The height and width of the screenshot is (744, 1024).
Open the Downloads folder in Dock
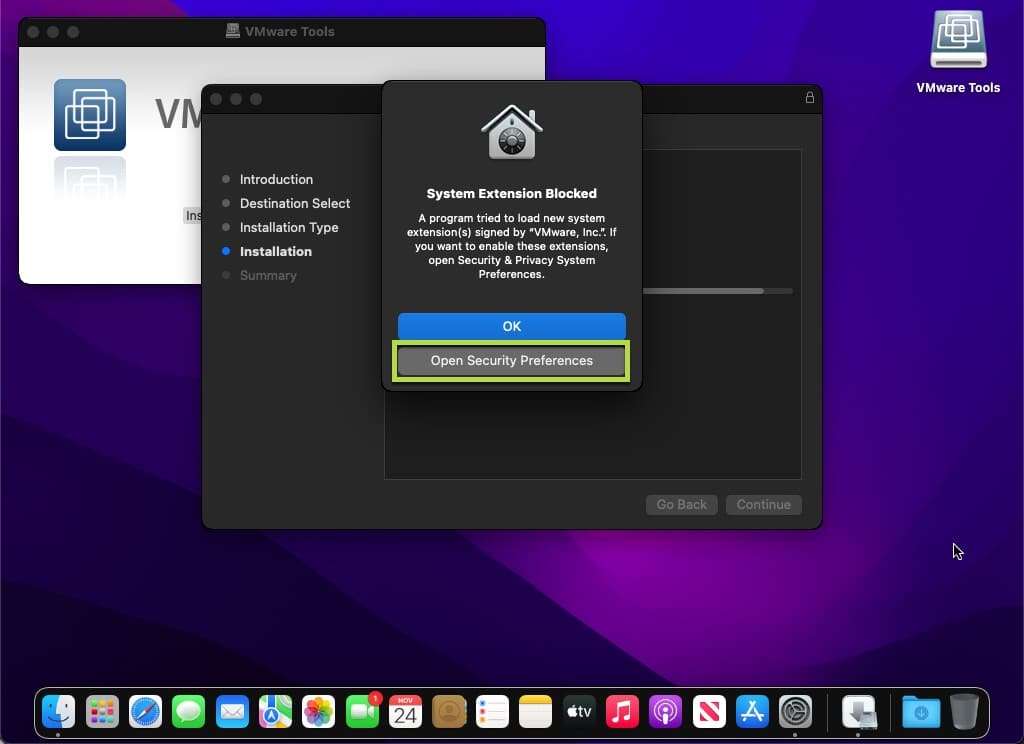coord(921,711)
